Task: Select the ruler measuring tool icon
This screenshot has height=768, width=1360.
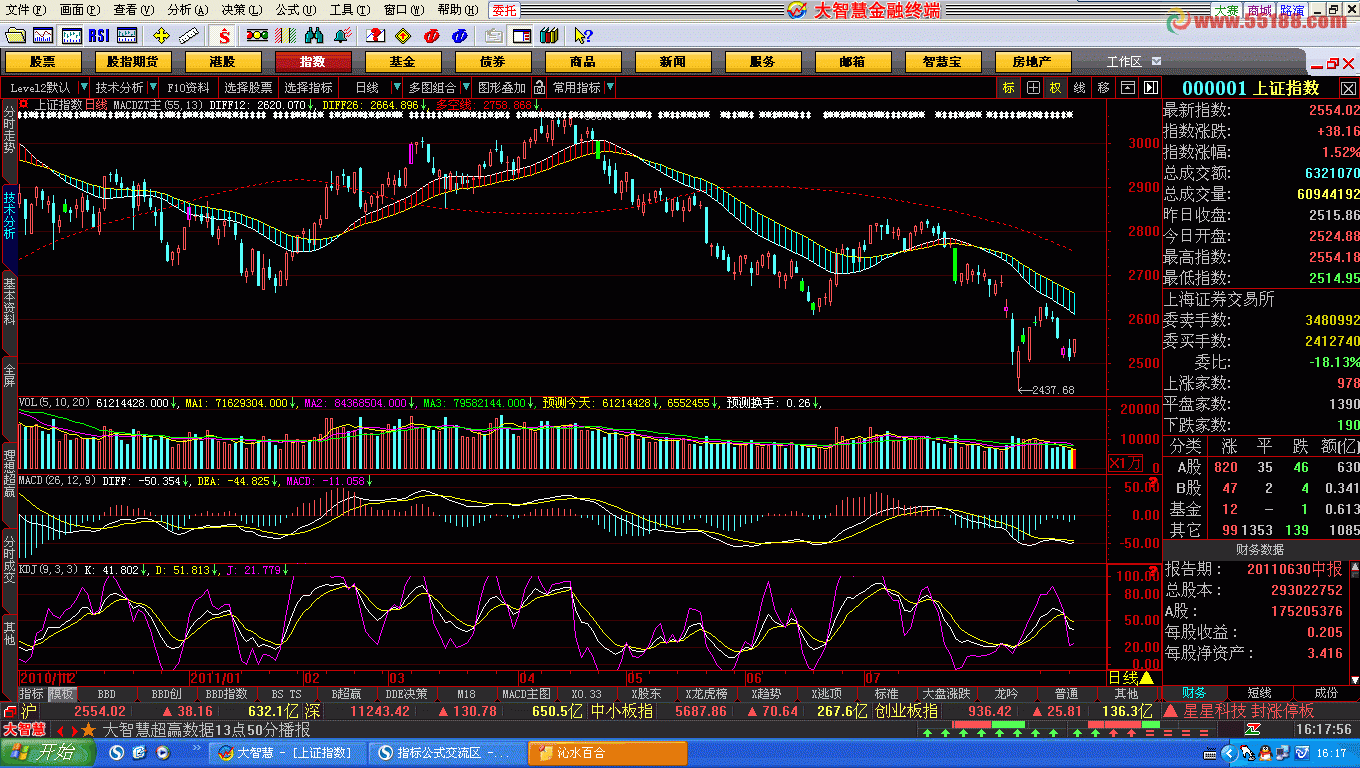Action: (190, 36)
